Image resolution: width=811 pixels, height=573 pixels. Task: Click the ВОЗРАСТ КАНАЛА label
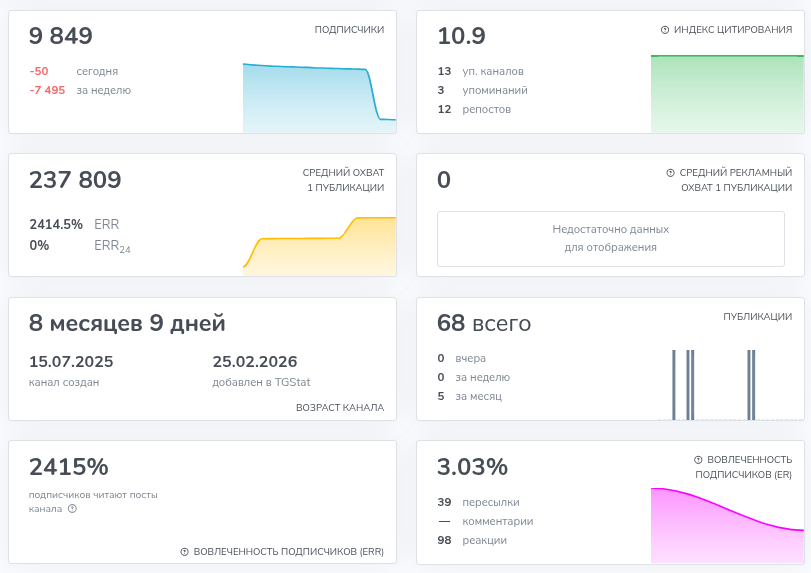[339, 408]
